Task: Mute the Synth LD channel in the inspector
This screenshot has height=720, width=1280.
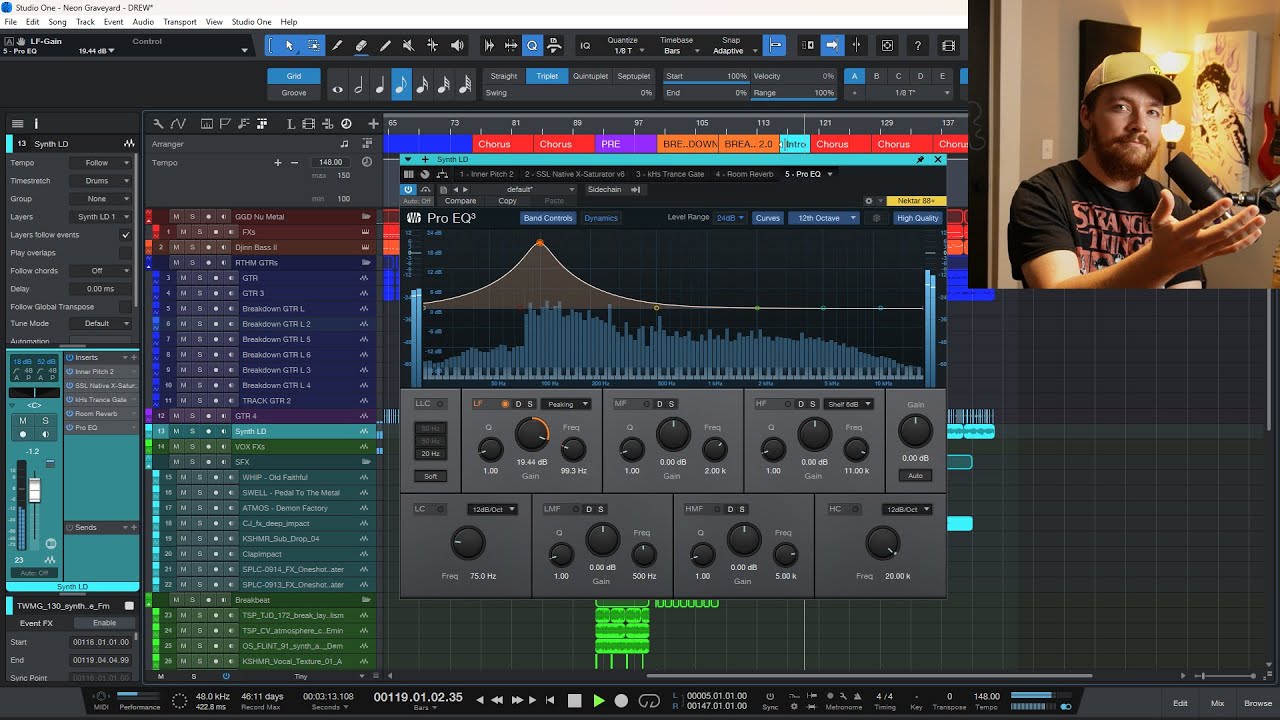Action: [23, 421]
